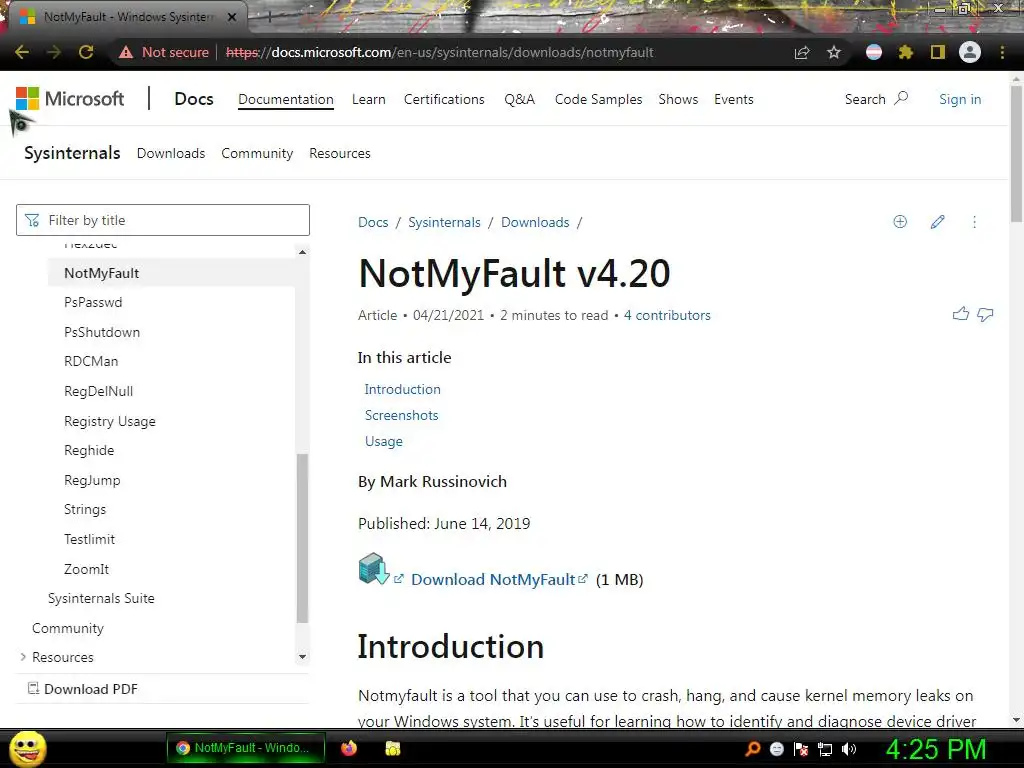Follow the Docs breadcrumb link
This screenshot has height=768, width=1024.
coord(373,222)
